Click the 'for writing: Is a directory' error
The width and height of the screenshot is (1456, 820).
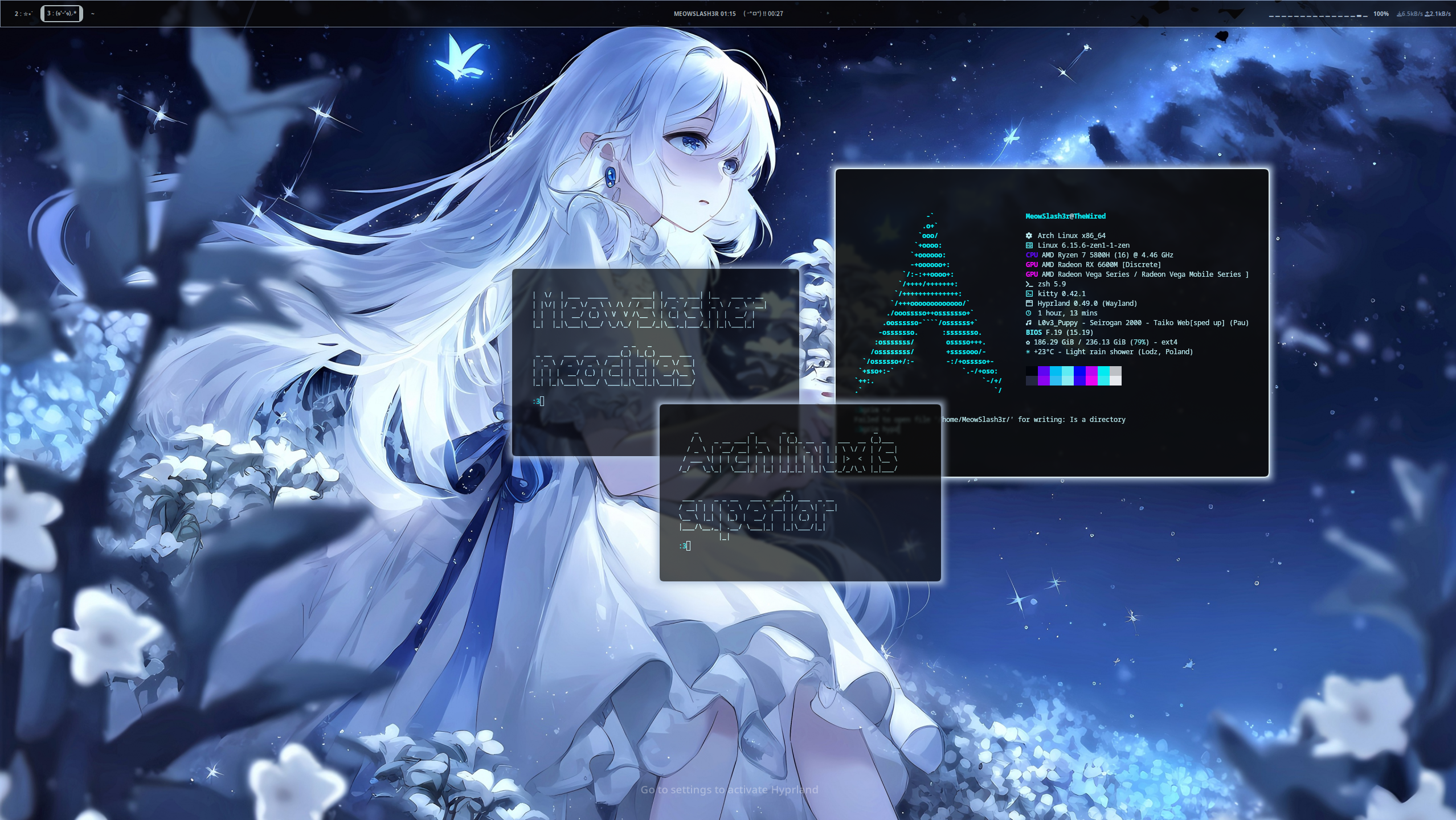[x=1071, y=419]
